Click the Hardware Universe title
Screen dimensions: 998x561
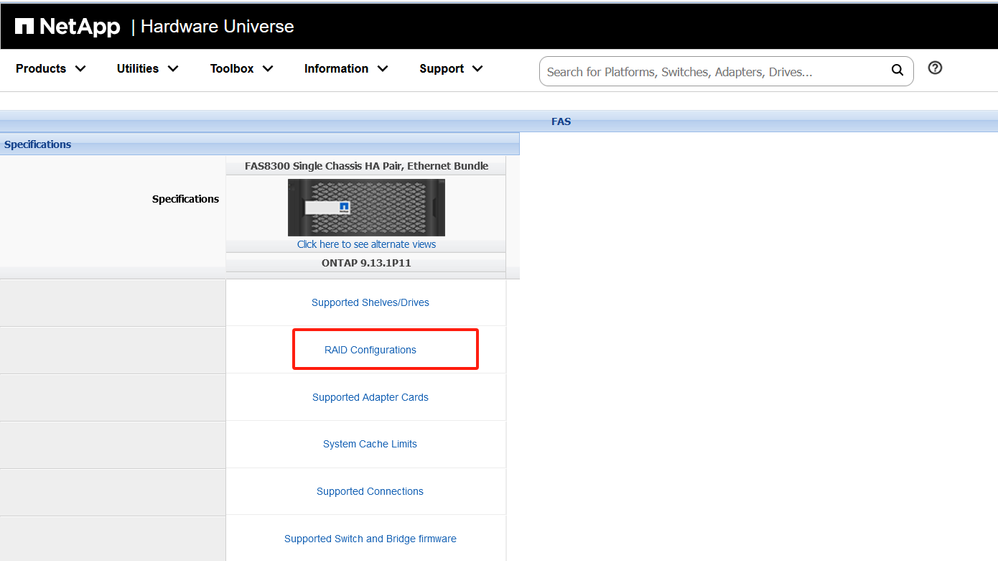click(x=217, y=26)
